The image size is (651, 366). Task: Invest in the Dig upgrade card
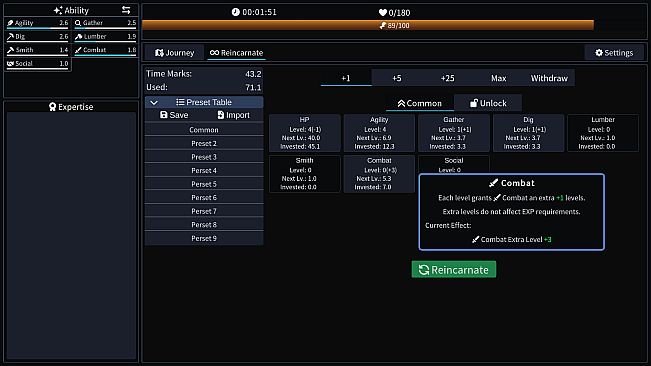tap(528, 133)
